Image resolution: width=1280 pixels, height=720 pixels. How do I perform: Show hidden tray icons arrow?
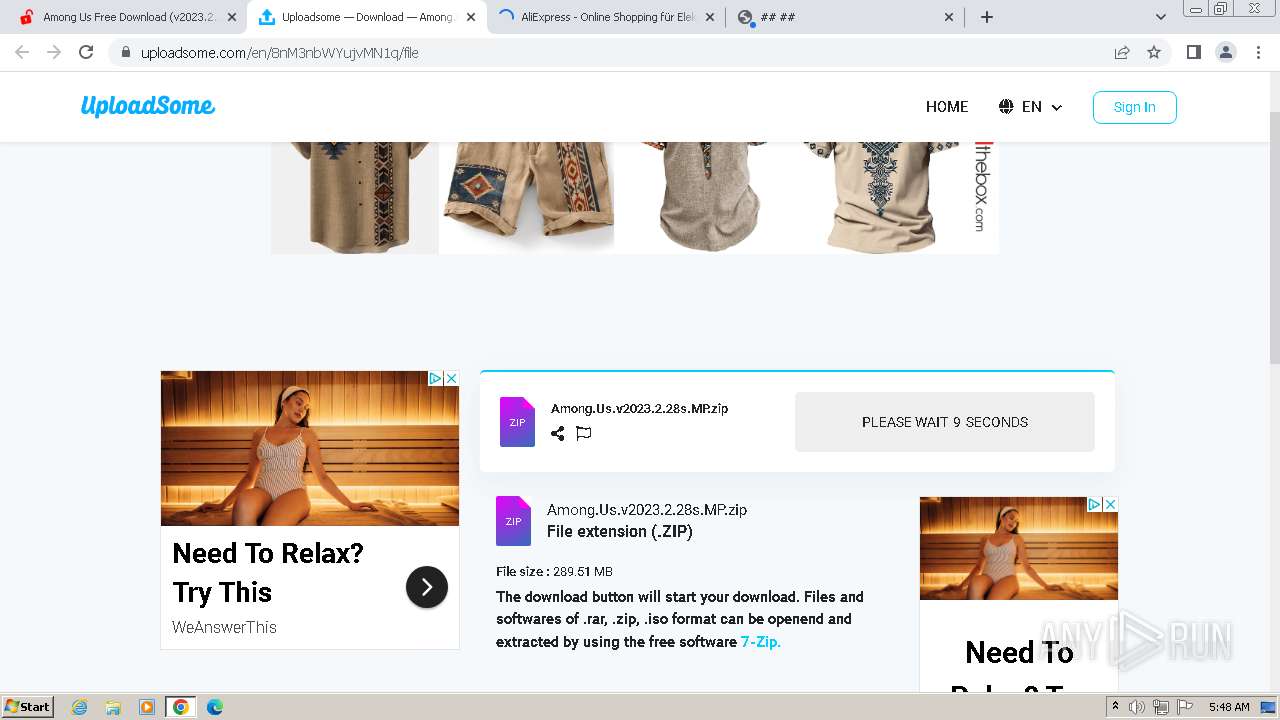pos(1116,707)
